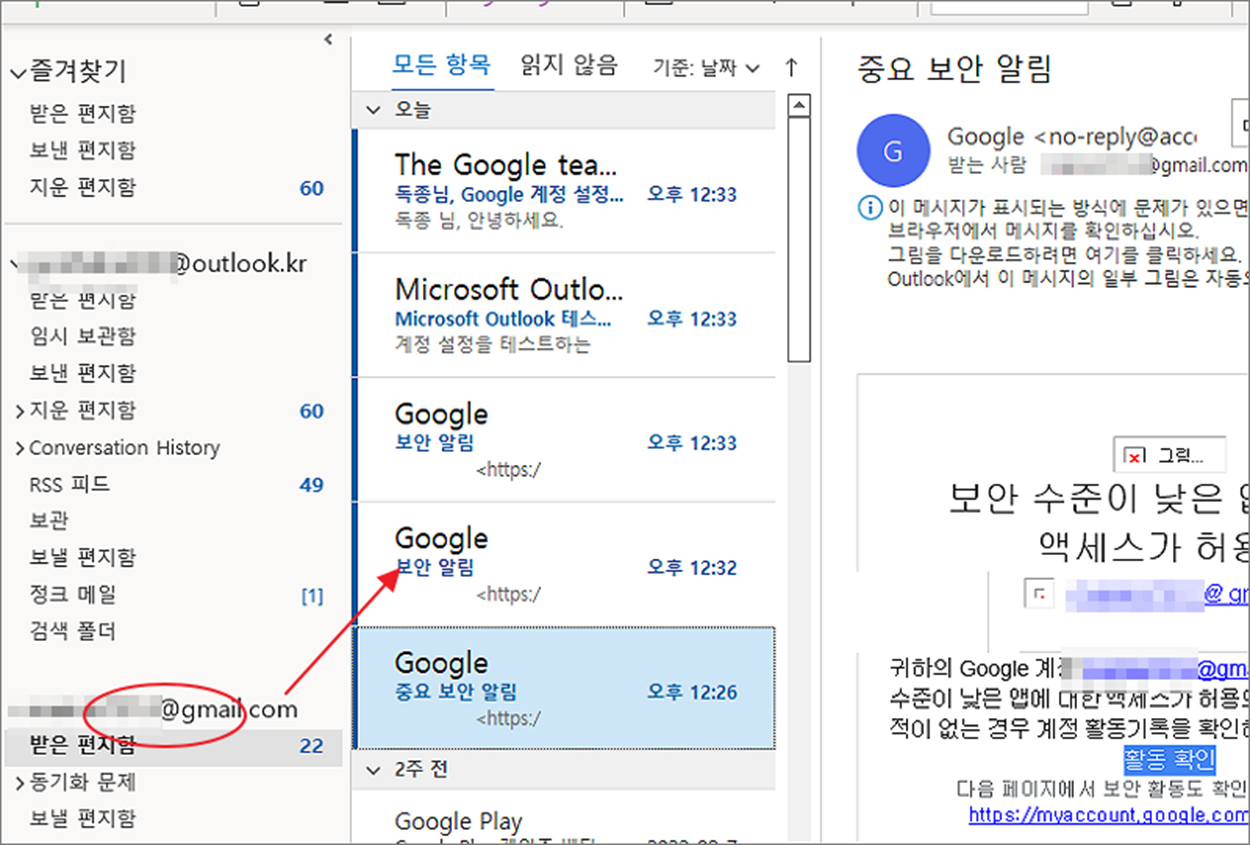The height and width of the screenshot is (845, 1250).
Task: Select the gmail.com 받은 편지함 inbox
Action: (x=172, y=746)
